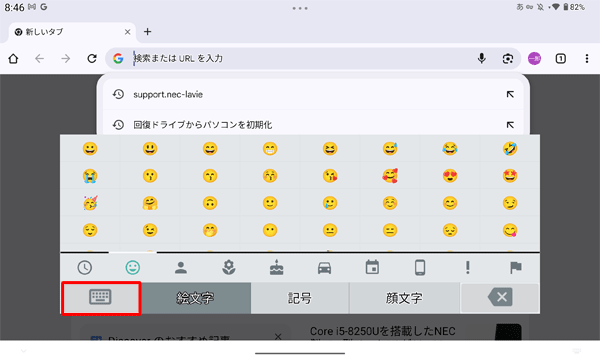The width and height of the screenshot is (600, 360).
Task: Insert rolling on floor laughing emoji
Action: click(510, 148)
